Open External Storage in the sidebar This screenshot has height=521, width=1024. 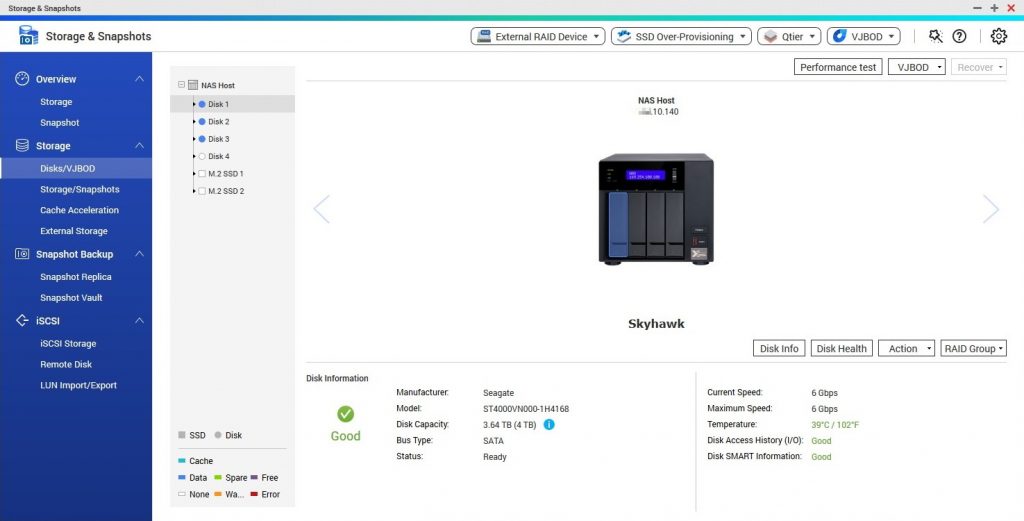click(74, 231)
